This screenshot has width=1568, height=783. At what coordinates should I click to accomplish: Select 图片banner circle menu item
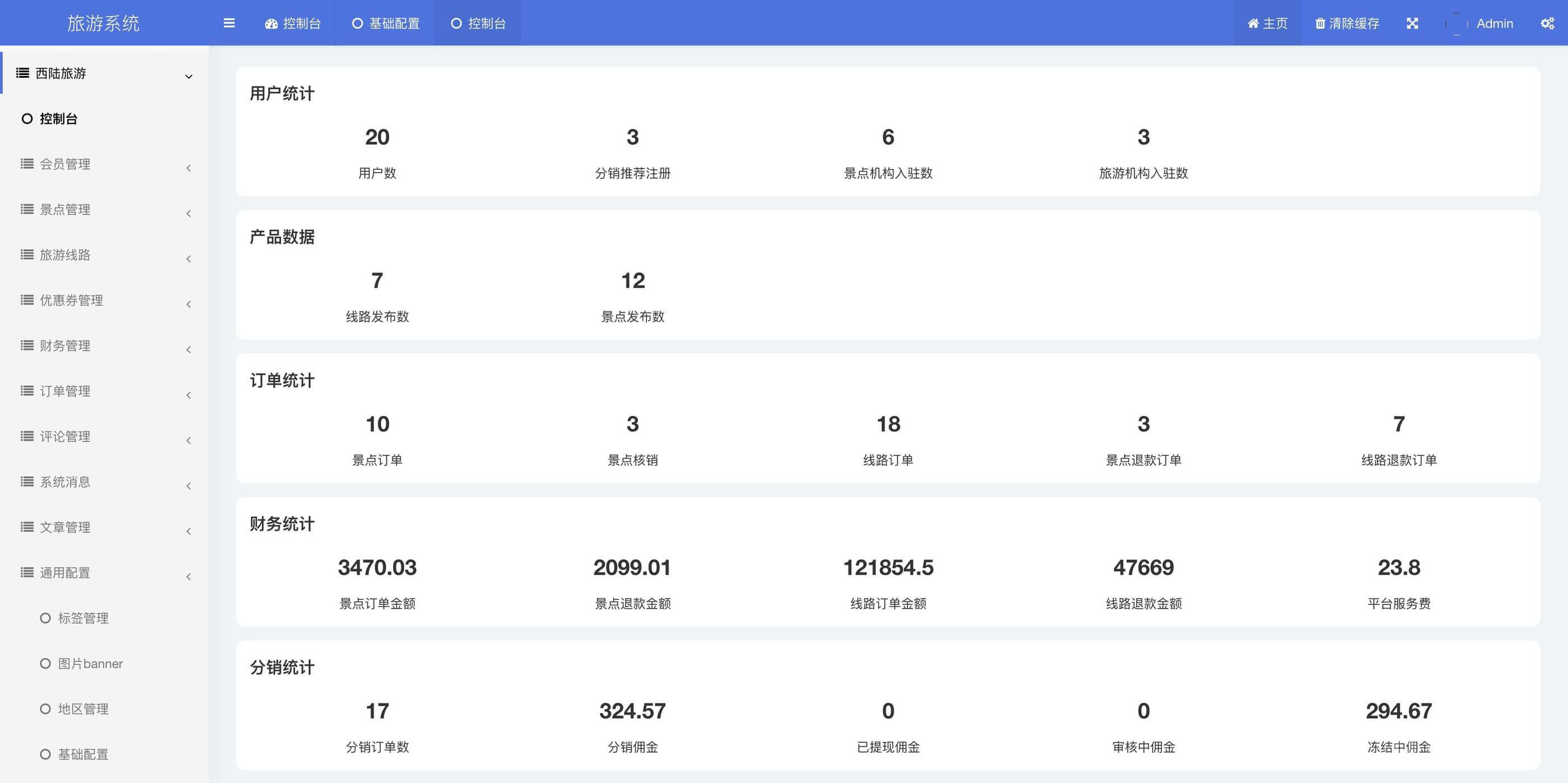click(x=90, y=663)
